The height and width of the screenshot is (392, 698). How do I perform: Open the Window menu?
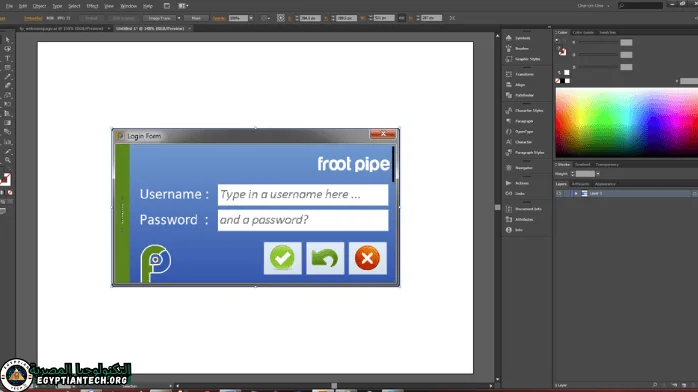coord(129,6)
